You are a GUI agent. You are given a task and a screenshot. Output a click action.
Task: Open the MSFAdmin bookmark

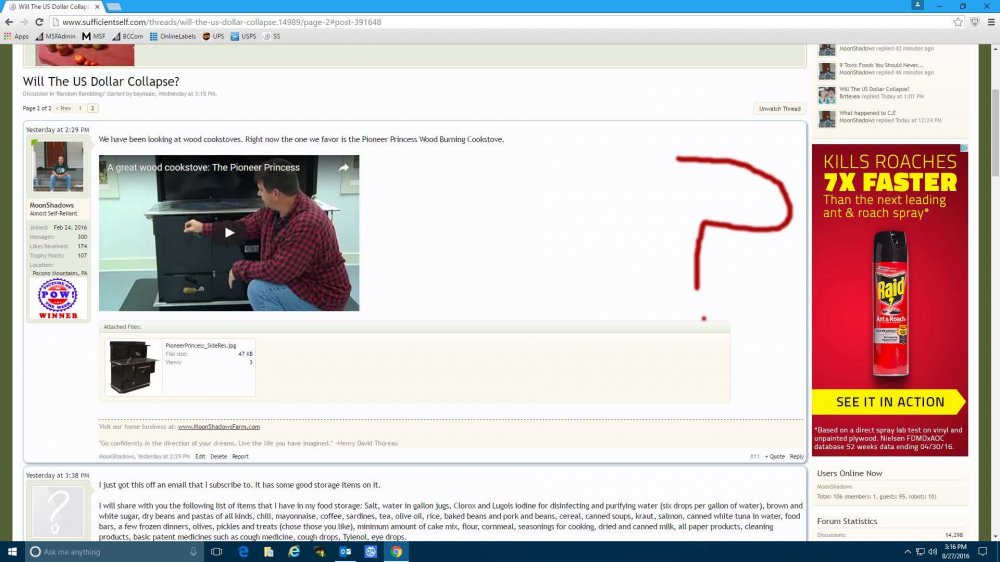[x=55, y=36]
